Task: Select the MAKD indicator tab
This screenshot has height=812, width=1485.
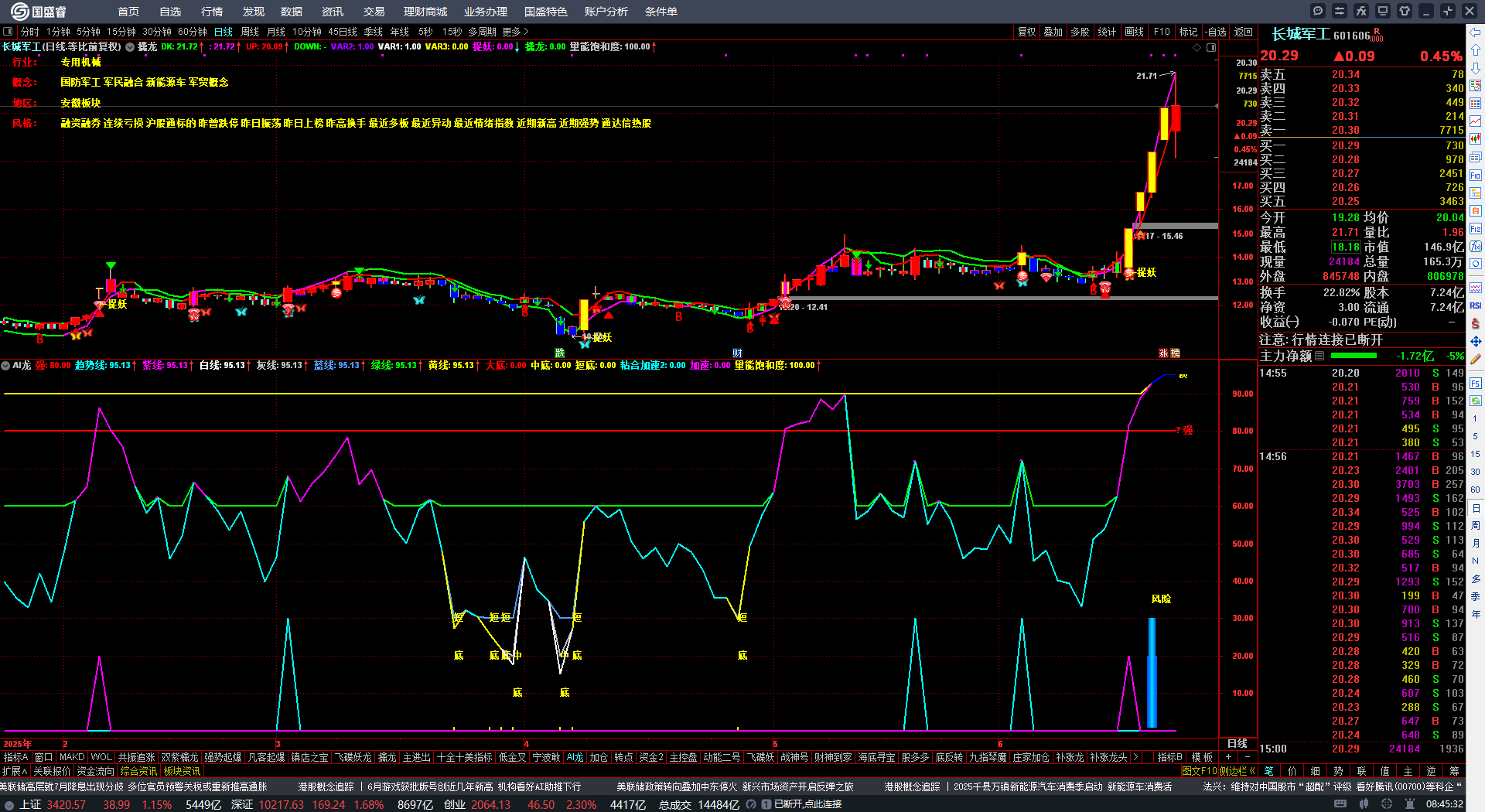Action: (x=72, y=757)
